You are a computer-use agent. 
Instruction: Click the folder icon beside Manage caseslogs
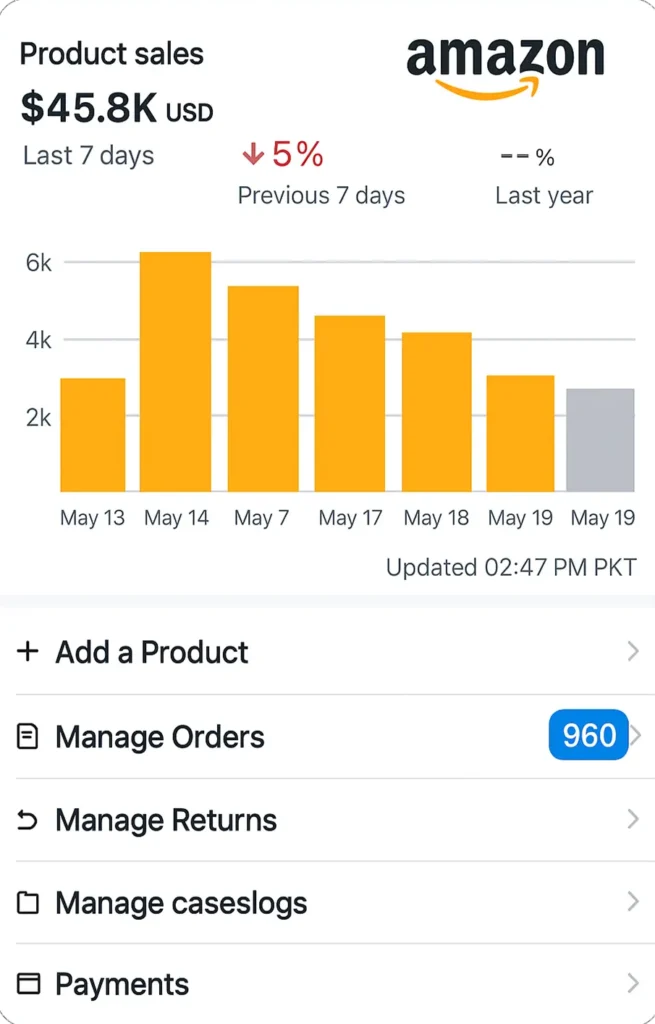pos(27,903)
